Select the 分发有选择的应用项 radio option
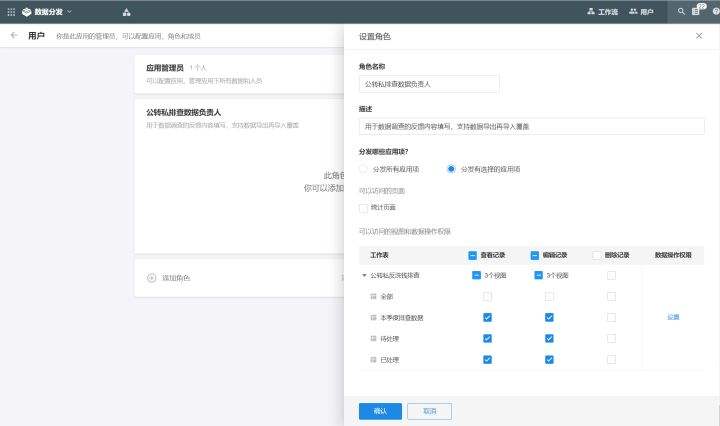The width and height of the screenshot is (720, 426). [x=451, y=169]
